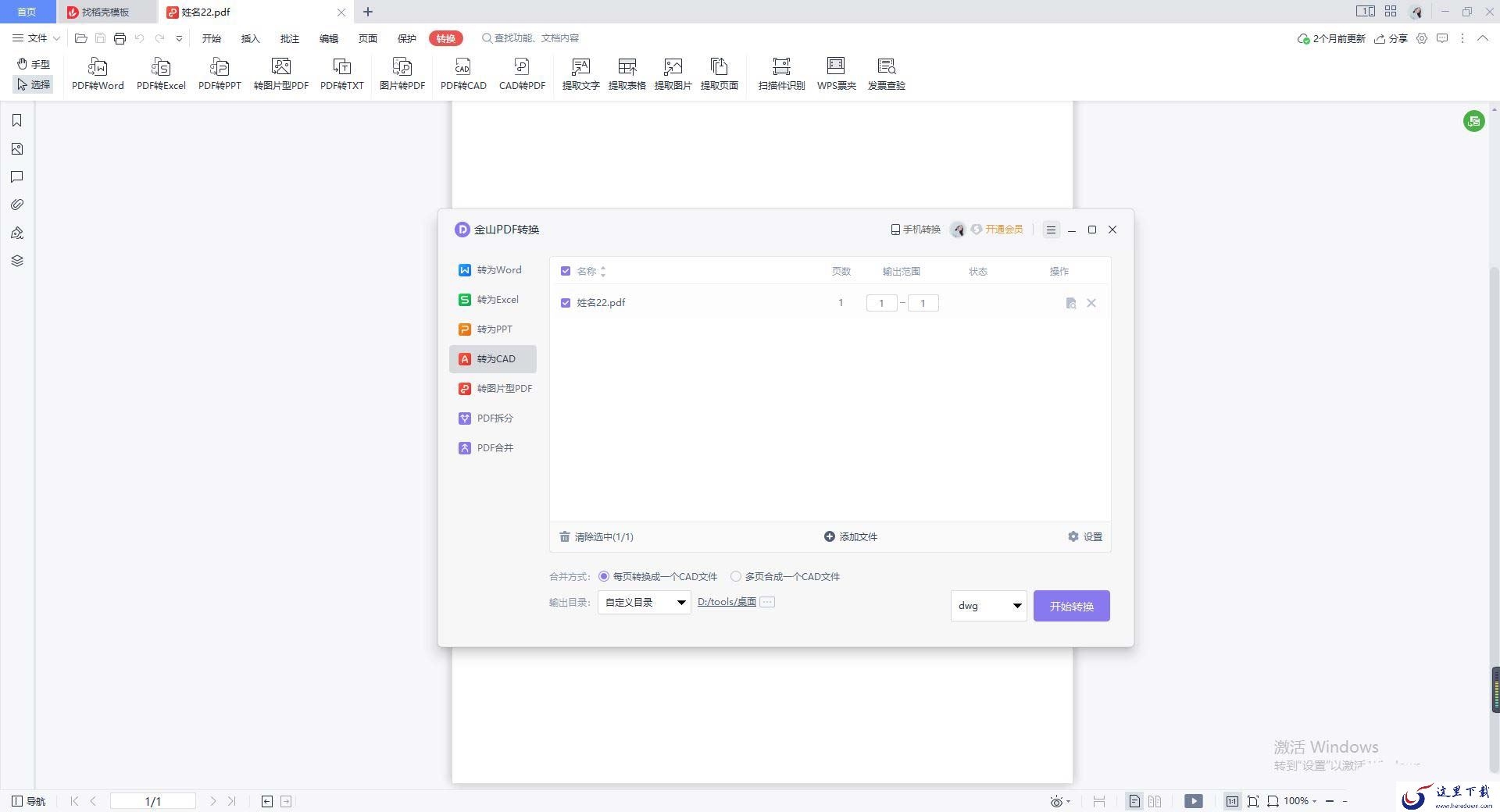Uncheck the 姓名22.pdf file checkbox
The height and width of the screenshot is (812, 1500).
(566, 303)
